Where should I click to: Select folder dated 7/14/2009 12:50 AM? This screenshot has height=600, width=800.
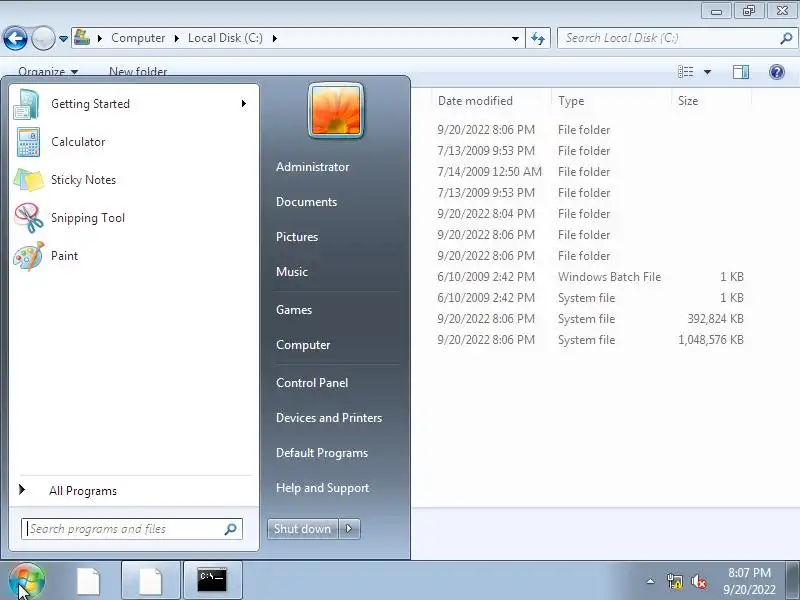(590, 172)
